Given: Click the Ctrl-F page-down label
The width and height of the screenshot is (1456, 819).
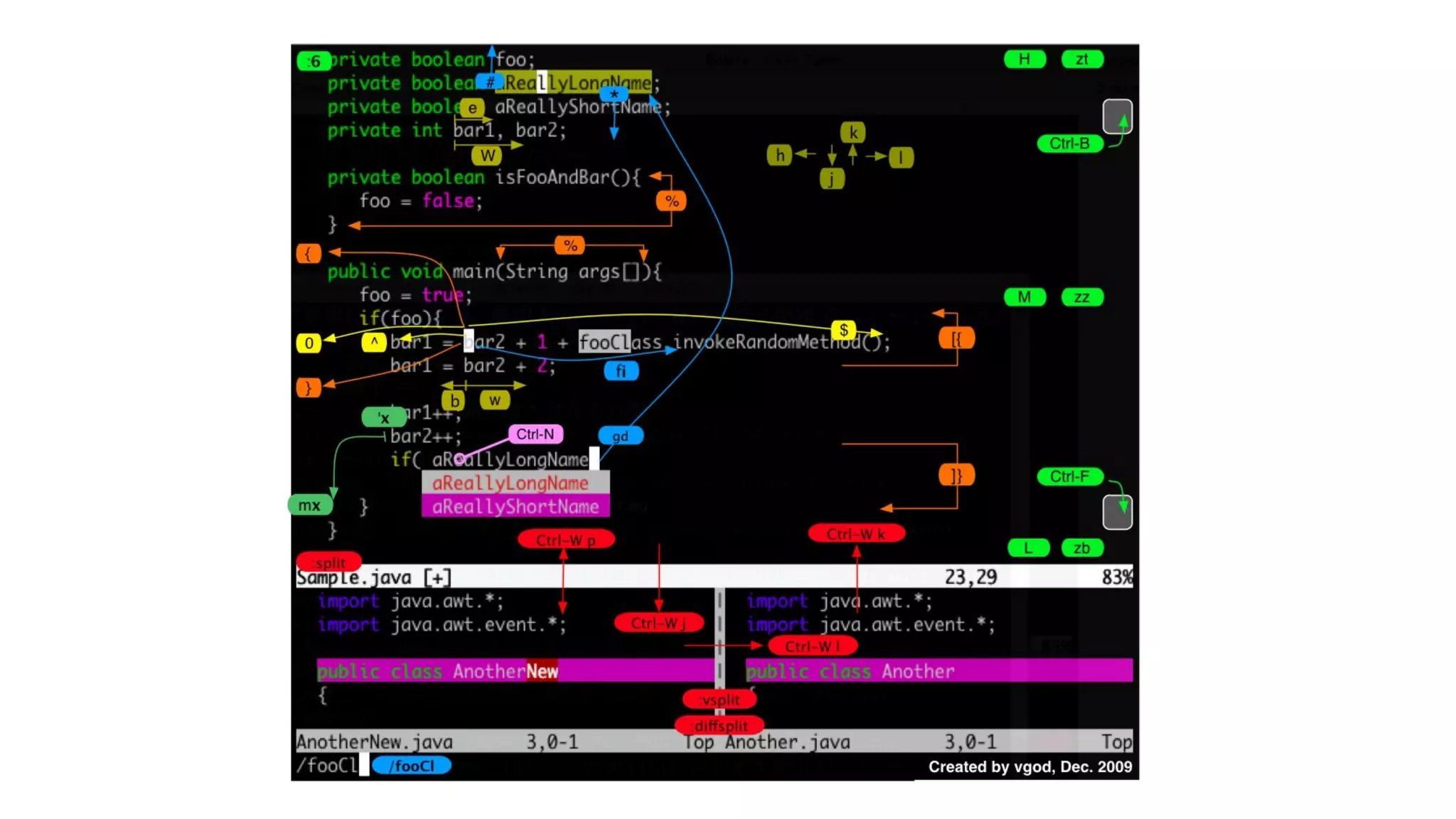Looking at the screenshot, I should tap(1069, 476).
